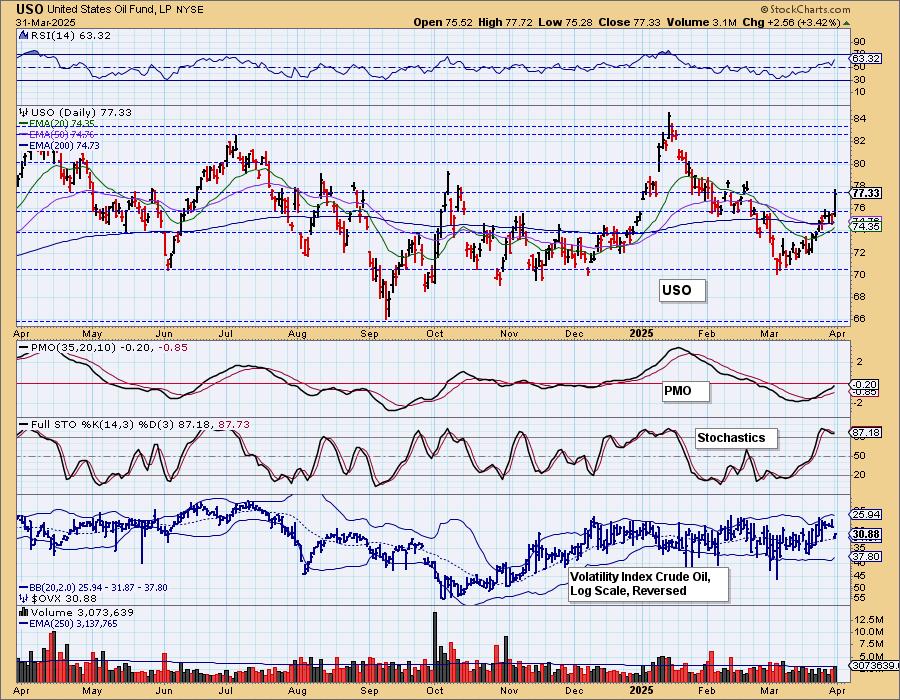Click the 80 price axis label
The height and width of the screenshot is (700, 900).
click(x=860, y=164)
